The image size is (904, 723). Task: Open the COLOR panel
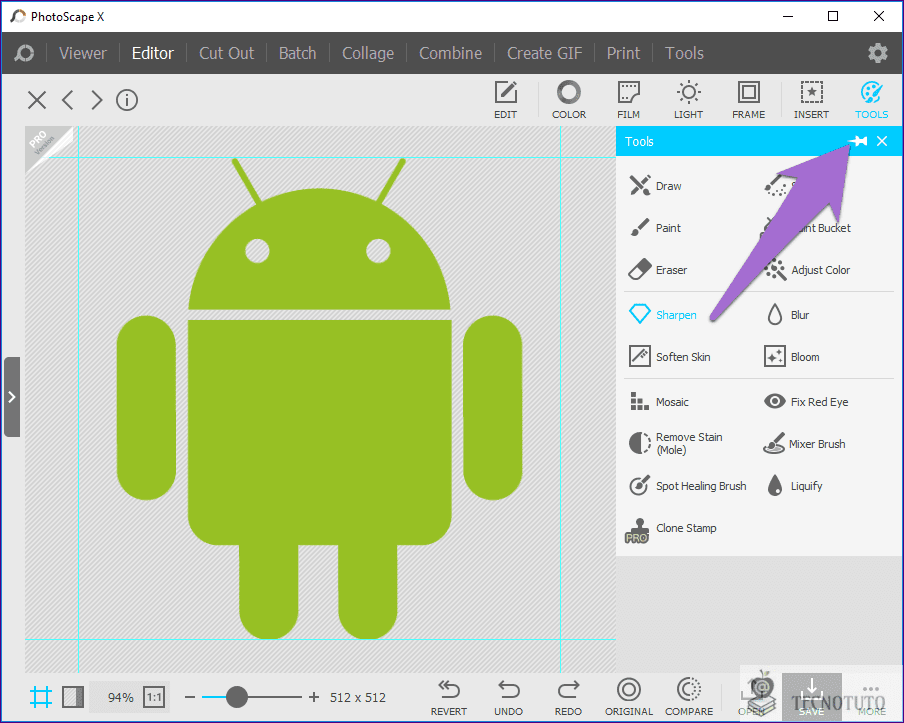coord(568,100)
